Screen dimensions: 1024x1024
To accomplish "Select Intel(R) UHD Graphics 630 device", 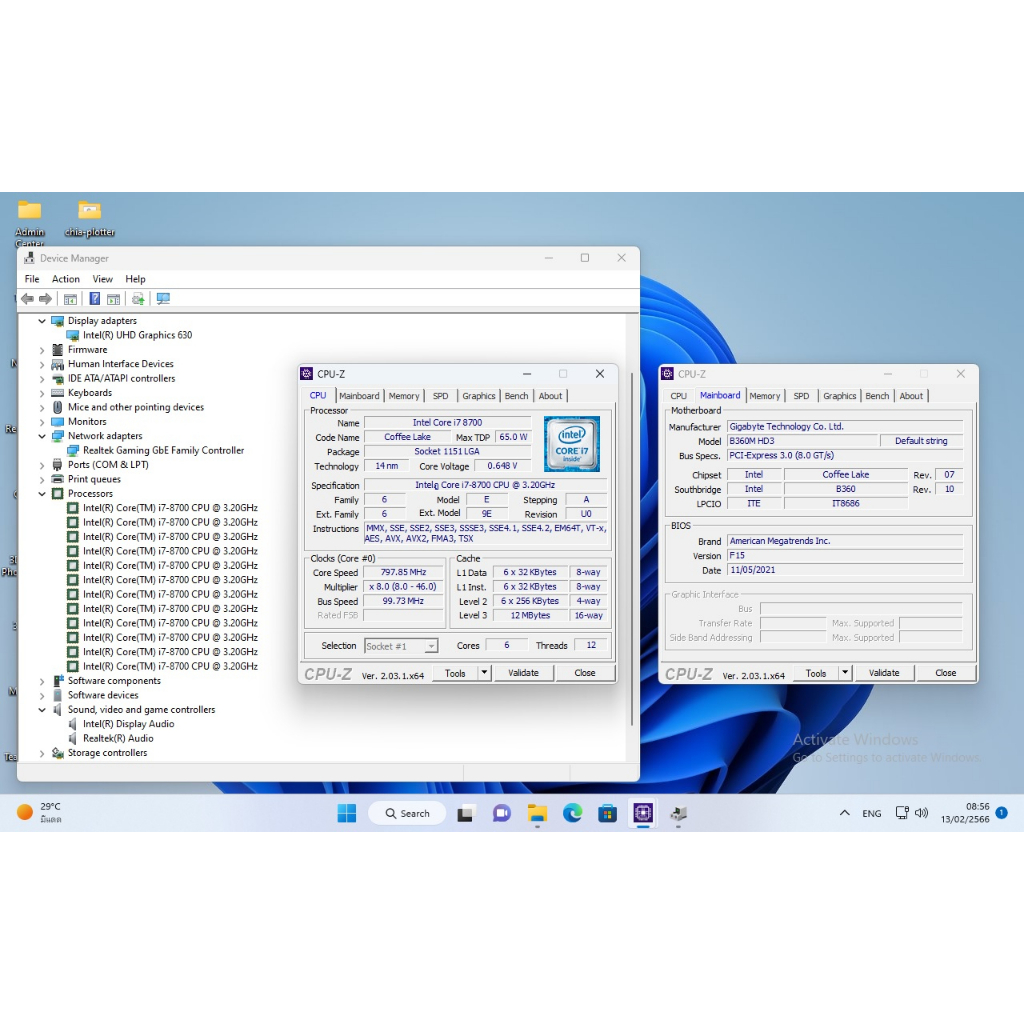I will [x=137, y=336].
